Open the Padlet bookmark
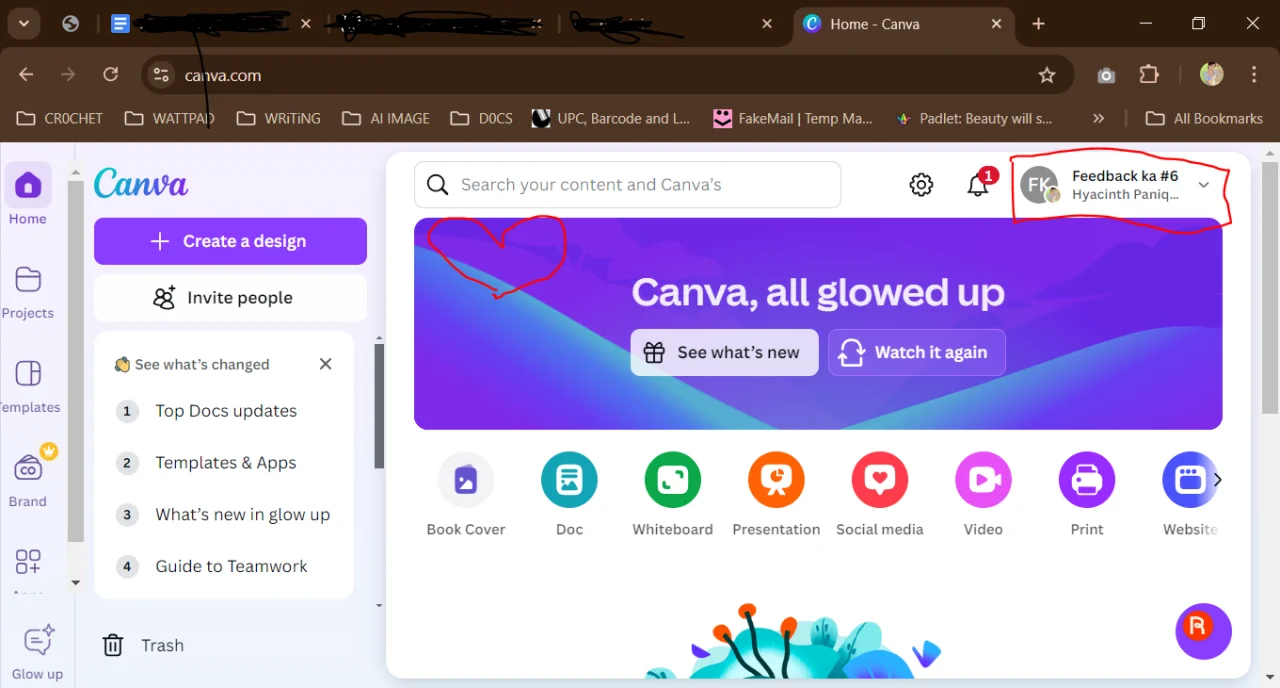 point(974,118)
